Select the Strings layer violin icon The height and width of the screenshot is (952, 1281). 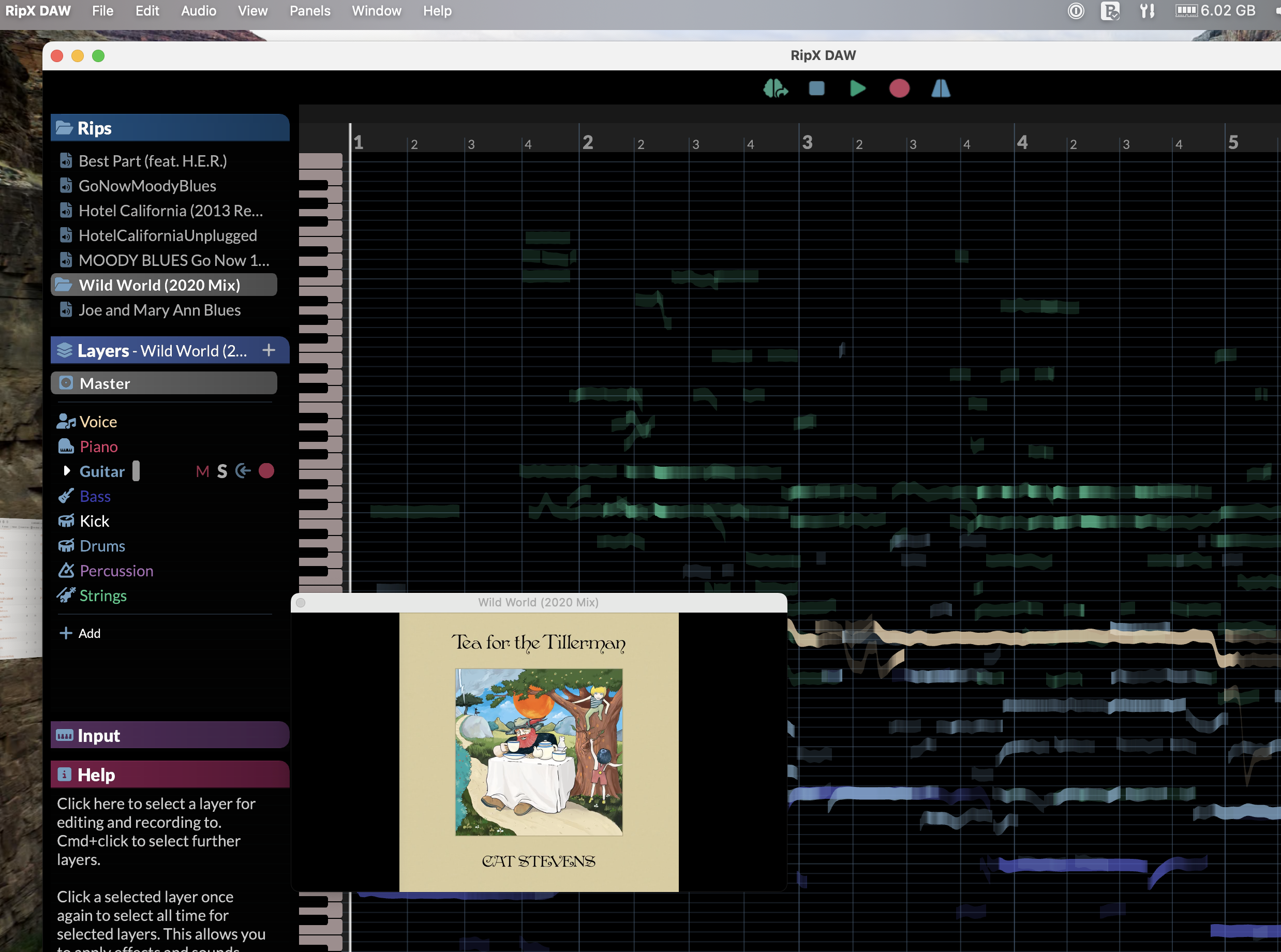[66, 594]
